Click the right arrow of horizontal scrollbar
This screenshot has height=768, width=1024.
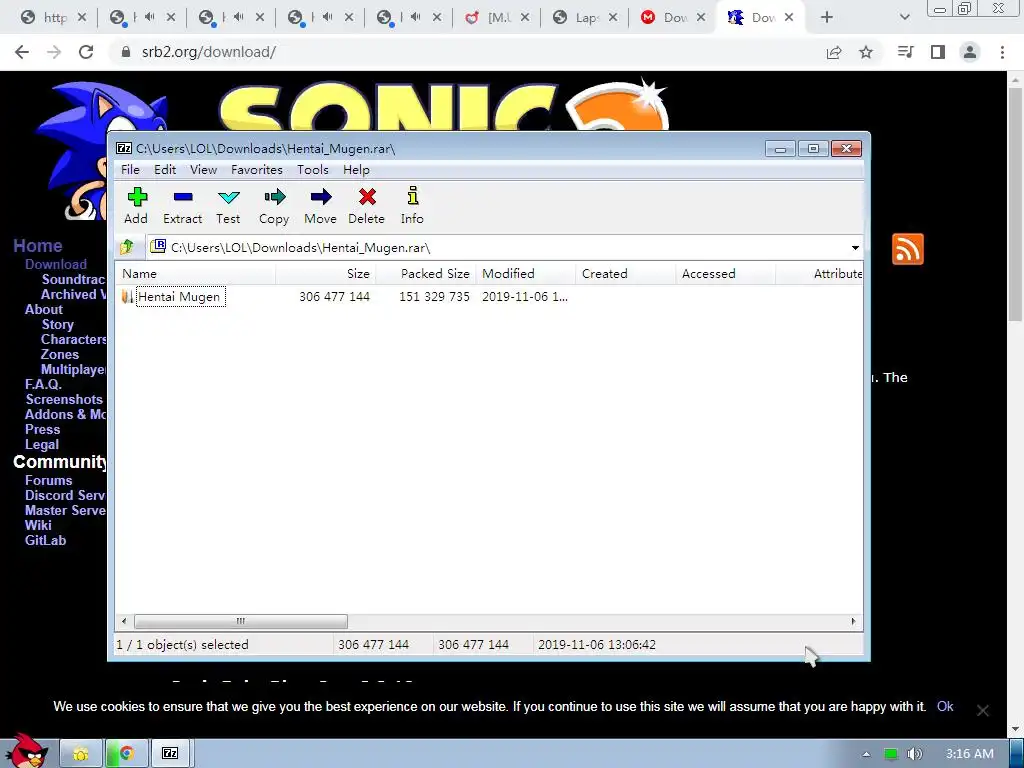point(853,621)
